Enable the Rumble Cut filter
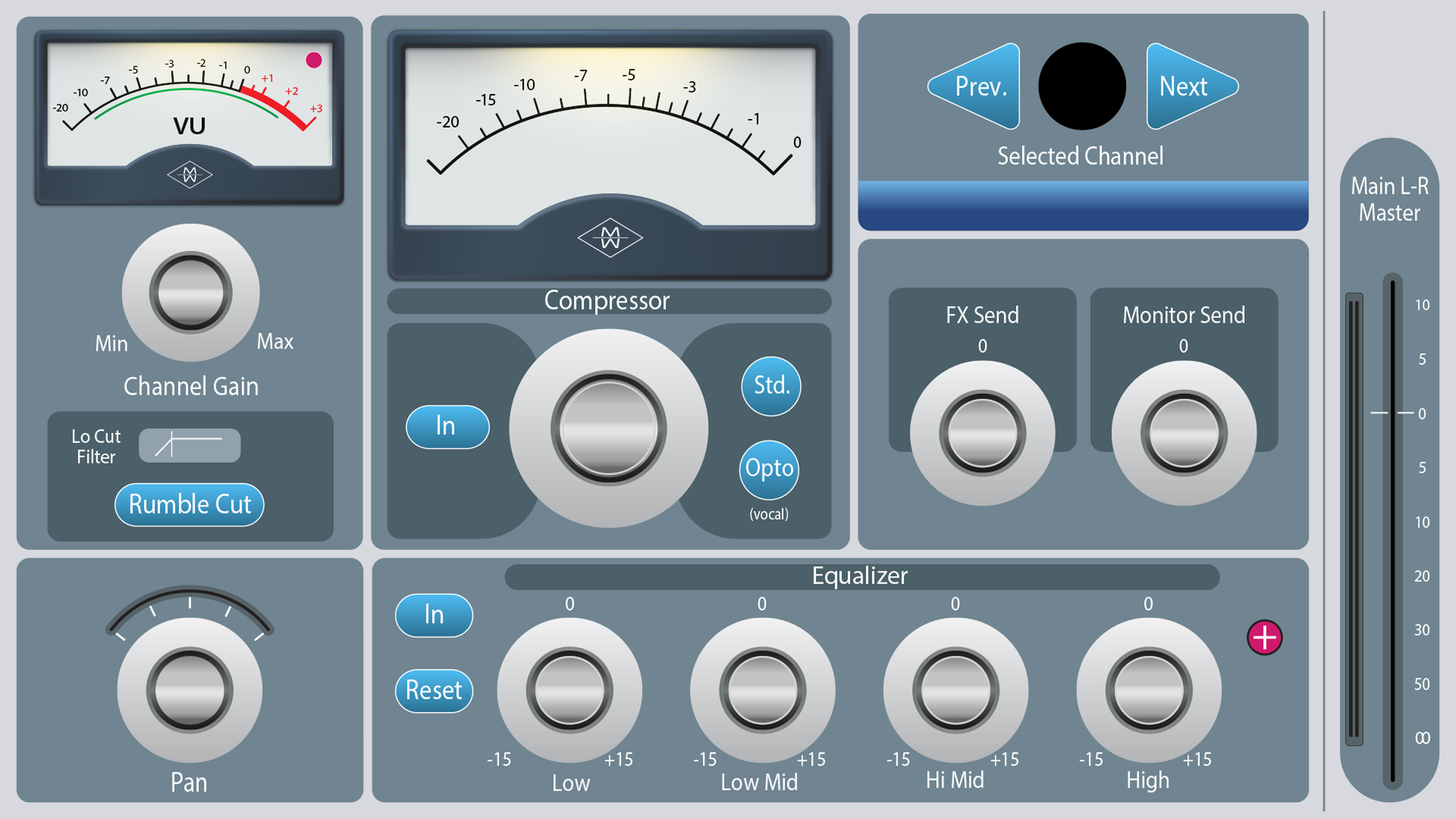 (x=189, y=505)
